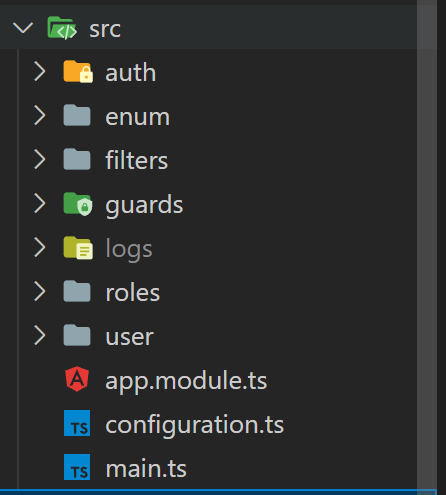Select the main.ts file name
Viewport: 446px width, 495px height.
(x=146, y=468)
